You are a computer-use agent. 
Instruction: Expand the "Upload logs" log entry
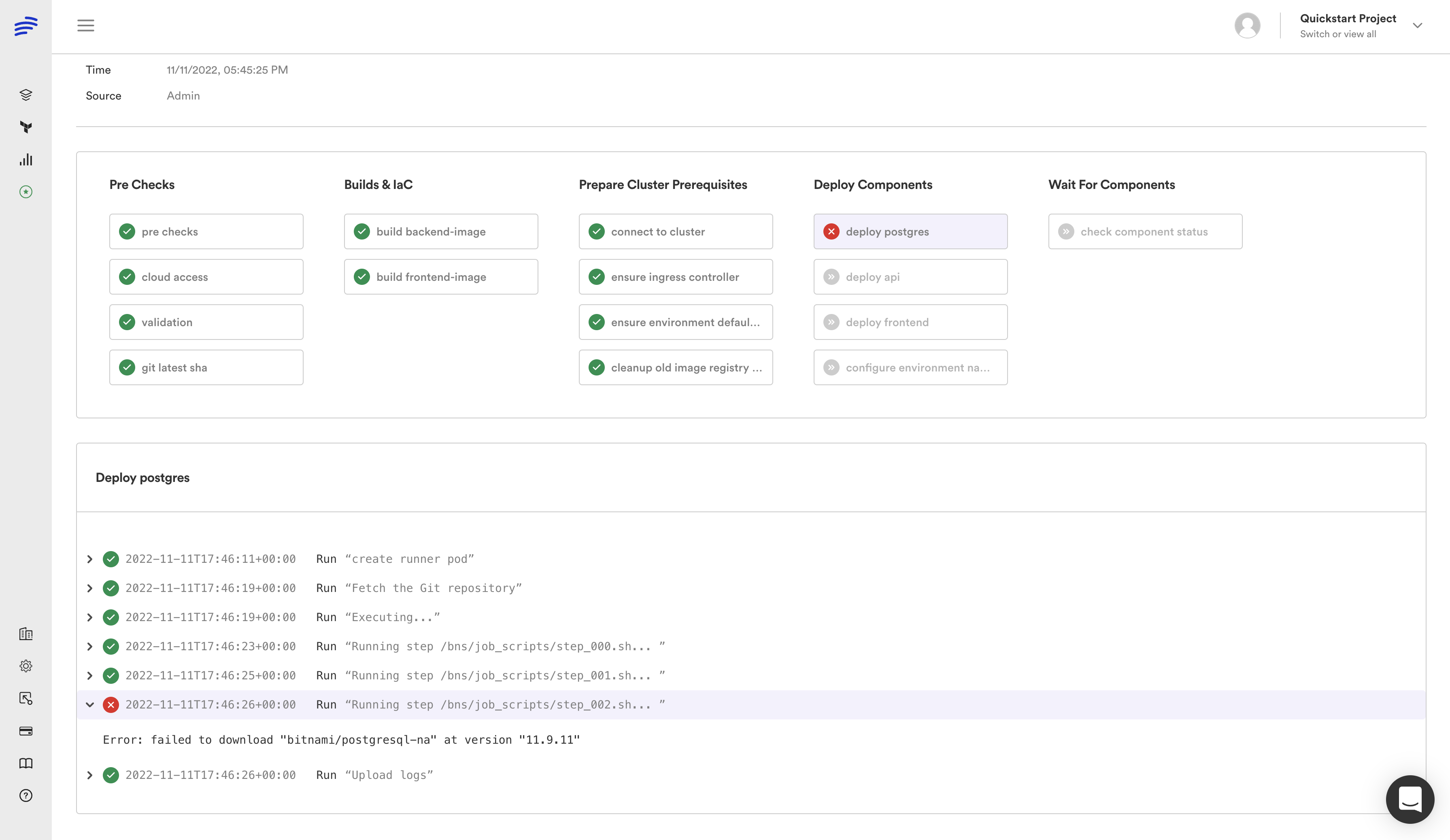[90, 775]
